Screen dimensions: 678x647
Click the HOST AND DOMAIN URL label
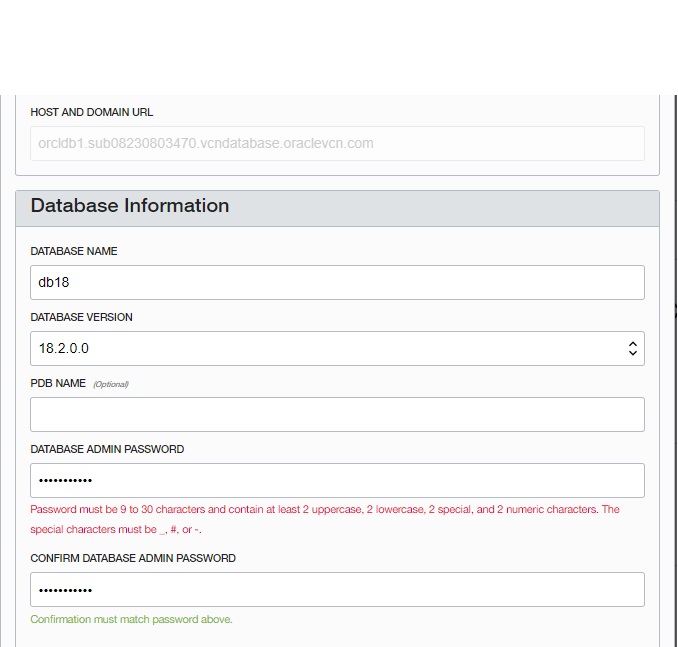92,112
